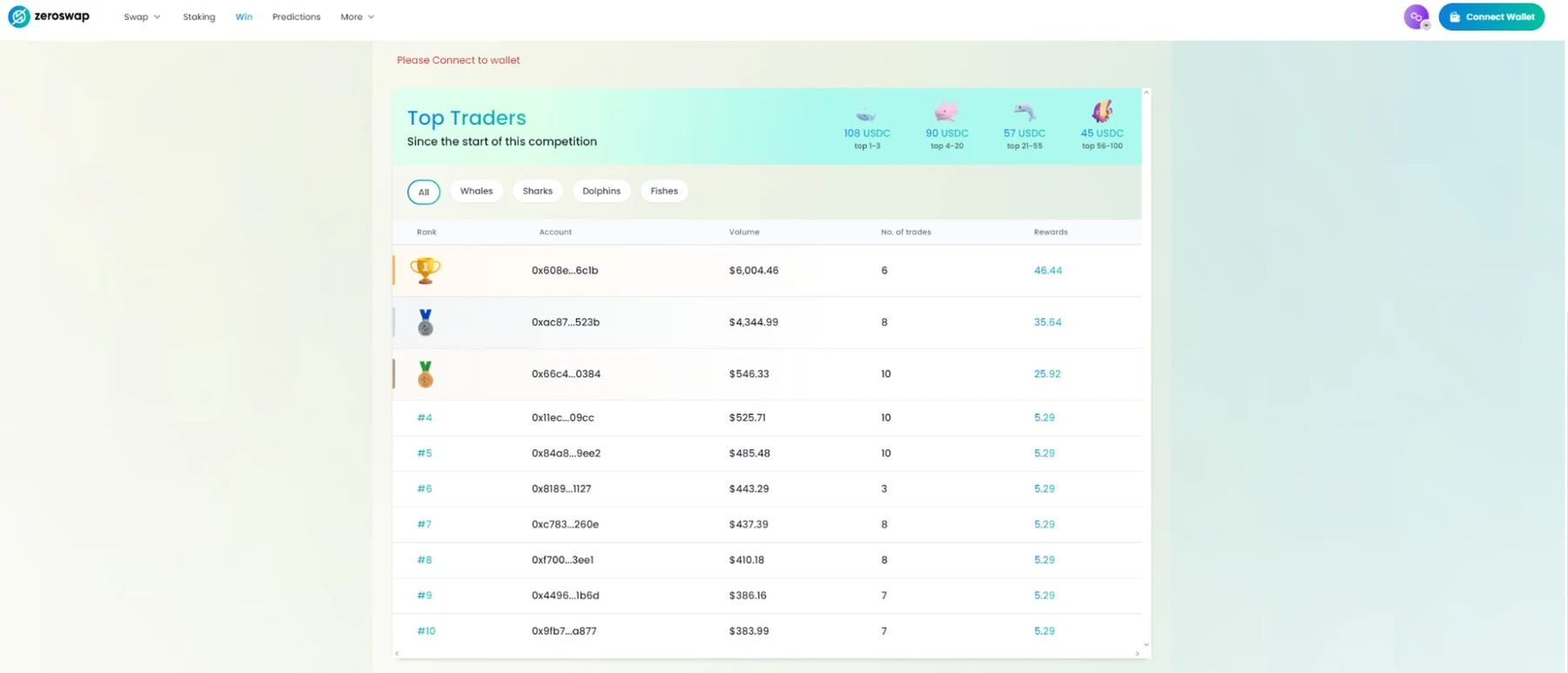The height and width of the screenshot is (673, 1568).
Task: Select the All traders filter
Action: pos(423,192)
